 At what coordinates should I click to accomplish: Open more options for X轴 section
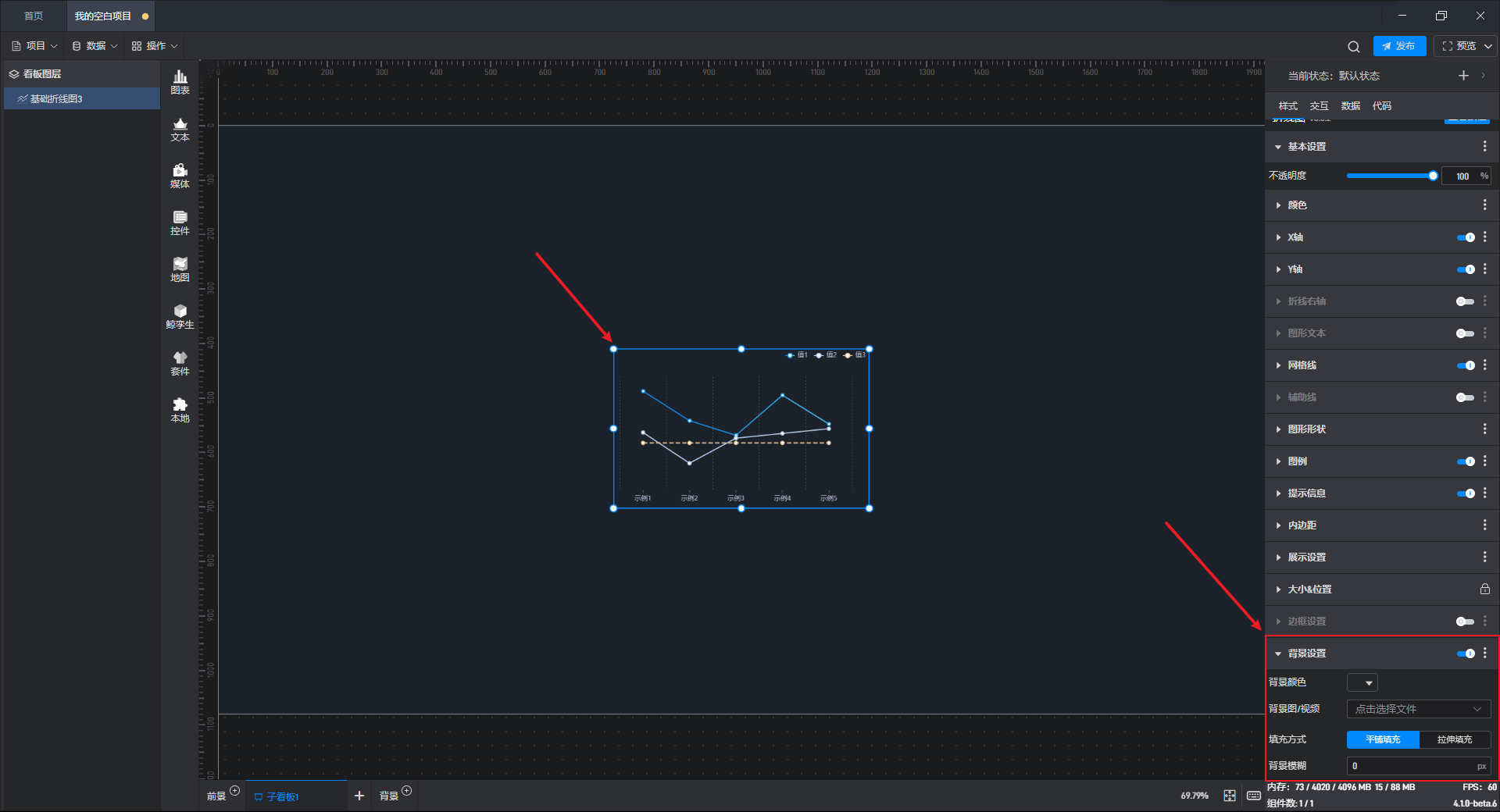1484,237
